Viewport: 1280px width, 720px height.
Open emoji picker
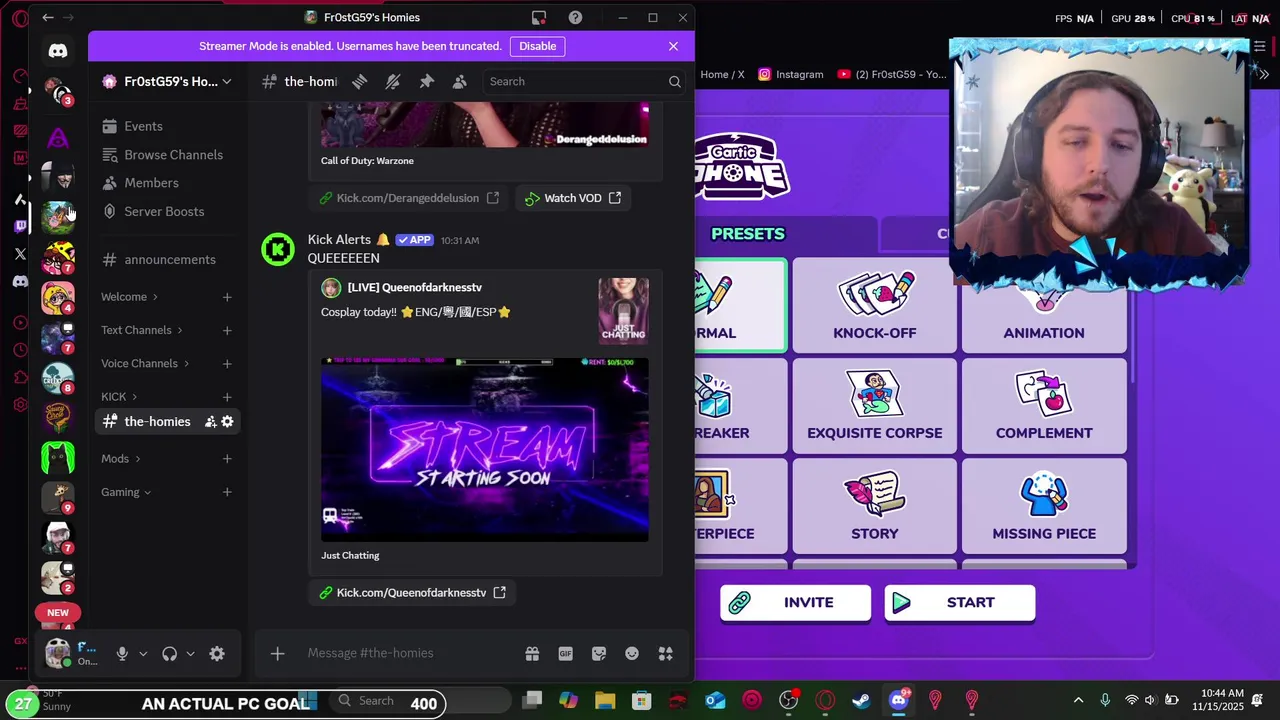point(632,654)
